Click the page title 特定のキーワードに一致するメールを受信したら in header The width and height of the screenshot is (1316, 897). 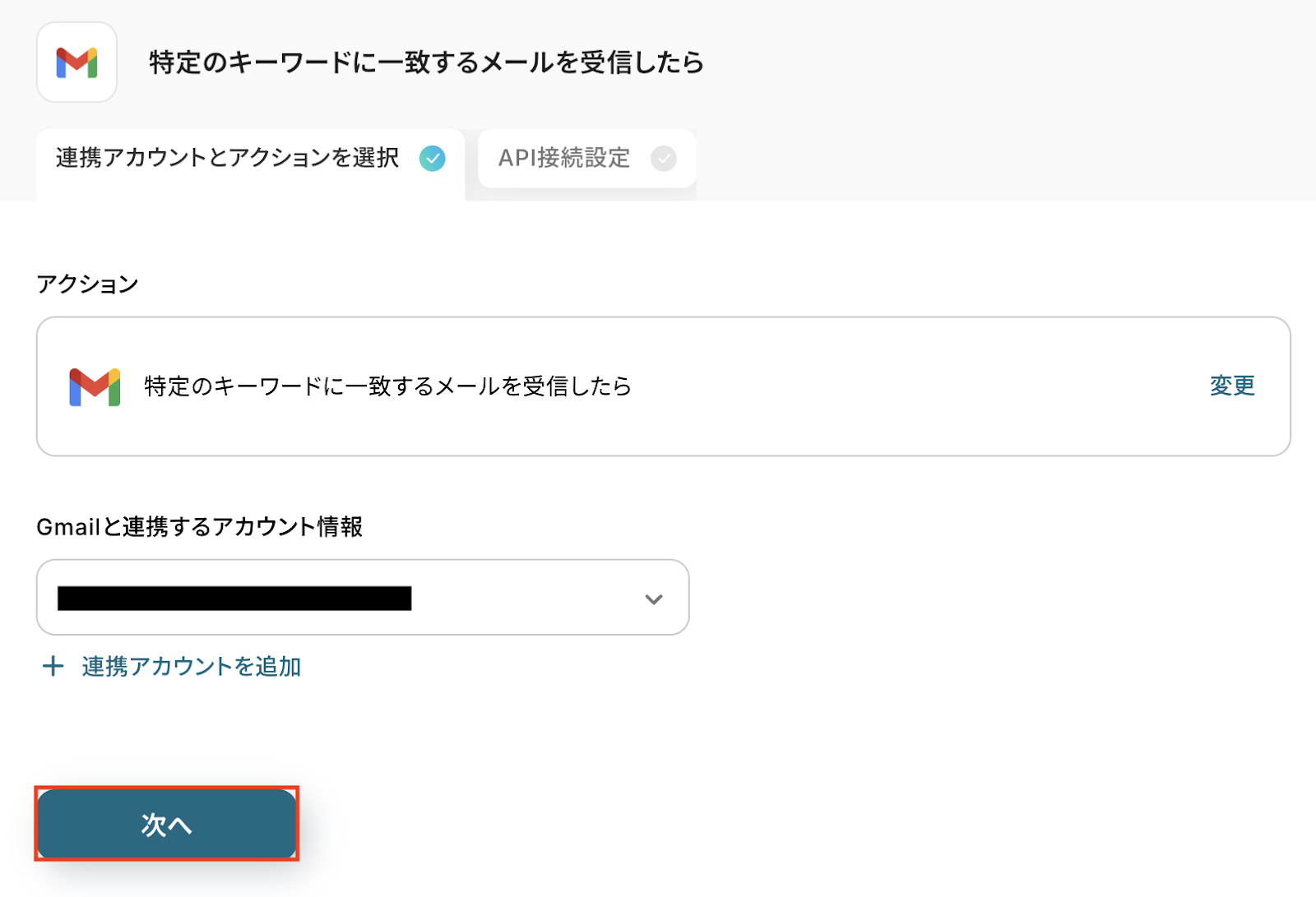point(426,62)
